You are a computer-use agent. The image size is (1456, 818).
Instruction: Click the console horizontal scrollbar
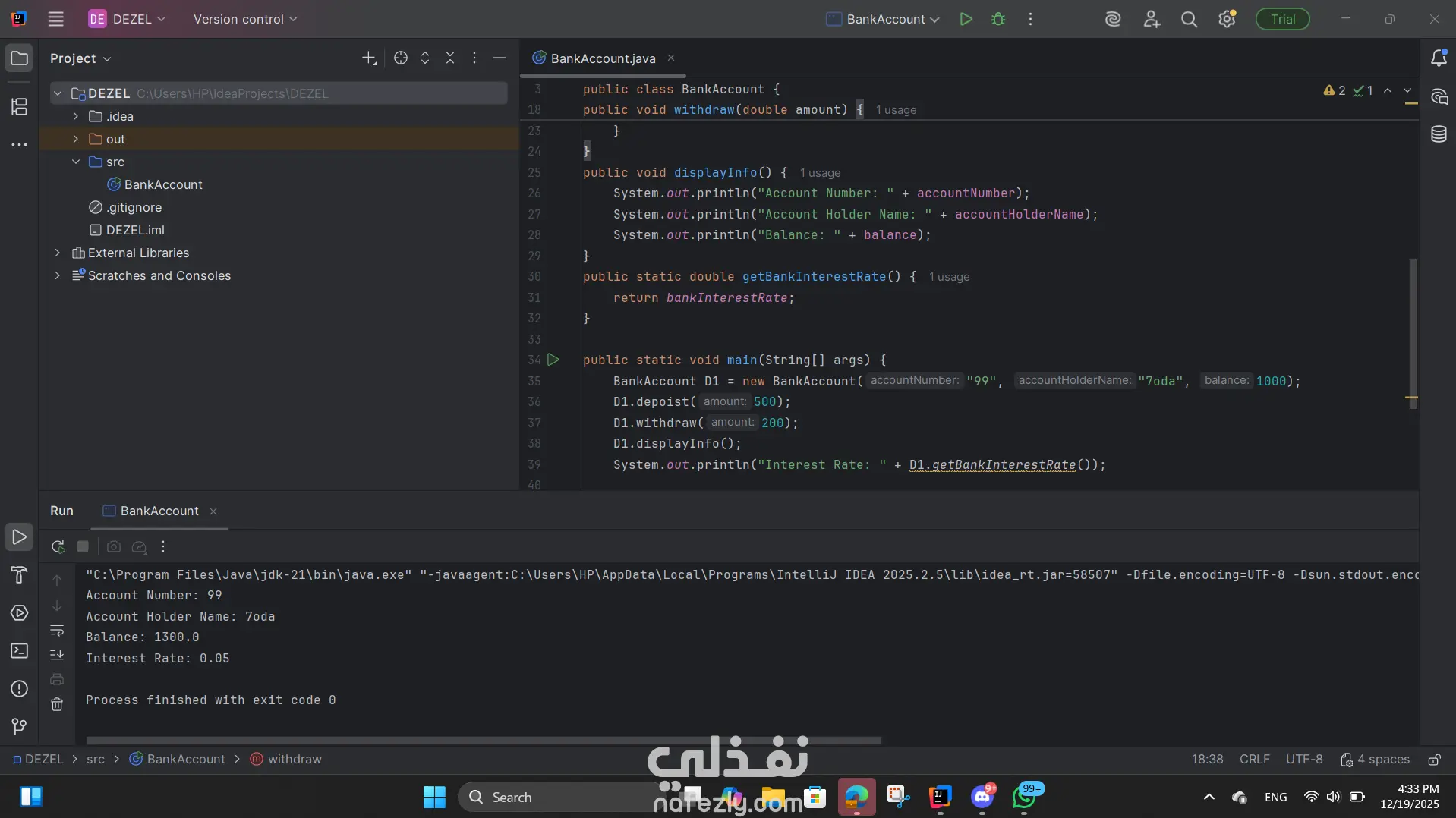tap(484, 740)
